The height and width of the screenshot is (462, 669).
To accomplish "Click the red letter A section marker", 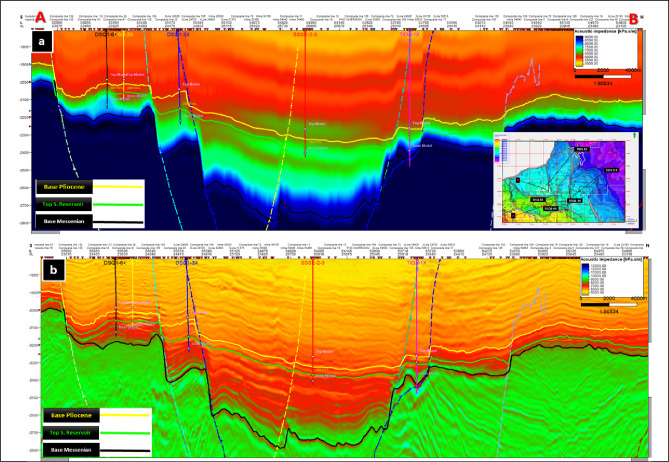I will click(x=41, y=17).
